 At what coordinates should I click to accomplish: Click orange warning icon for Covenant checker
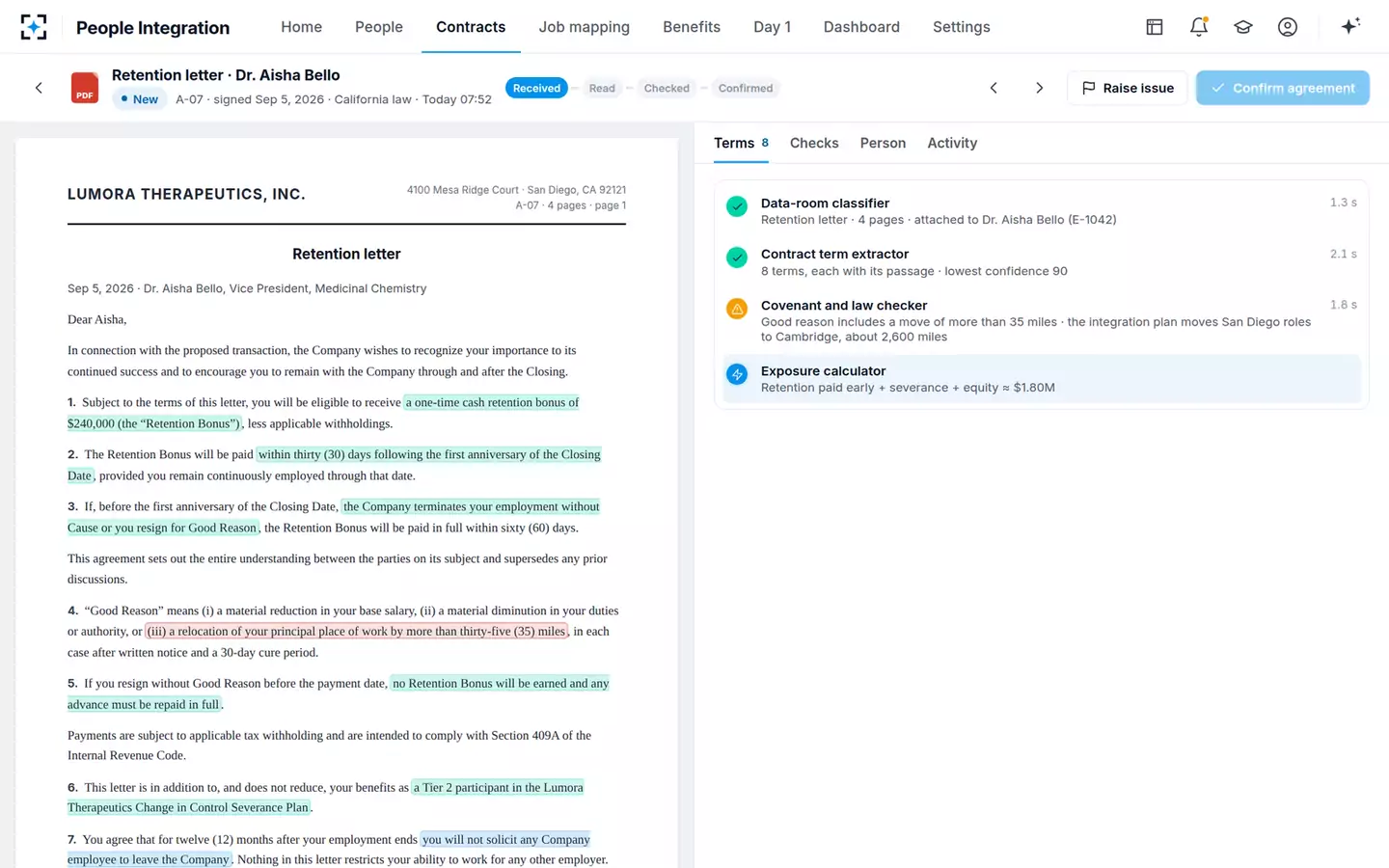tap(737, 309)
